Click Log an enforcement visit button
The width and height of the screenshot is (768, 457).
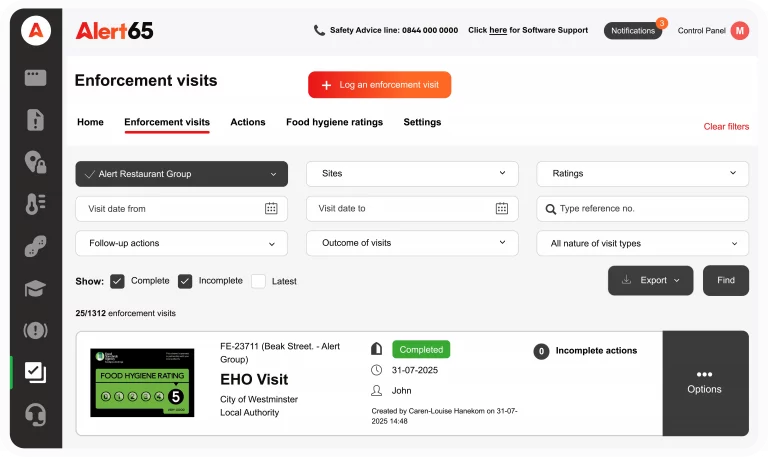pyautogui.click(x=379, y=85)
